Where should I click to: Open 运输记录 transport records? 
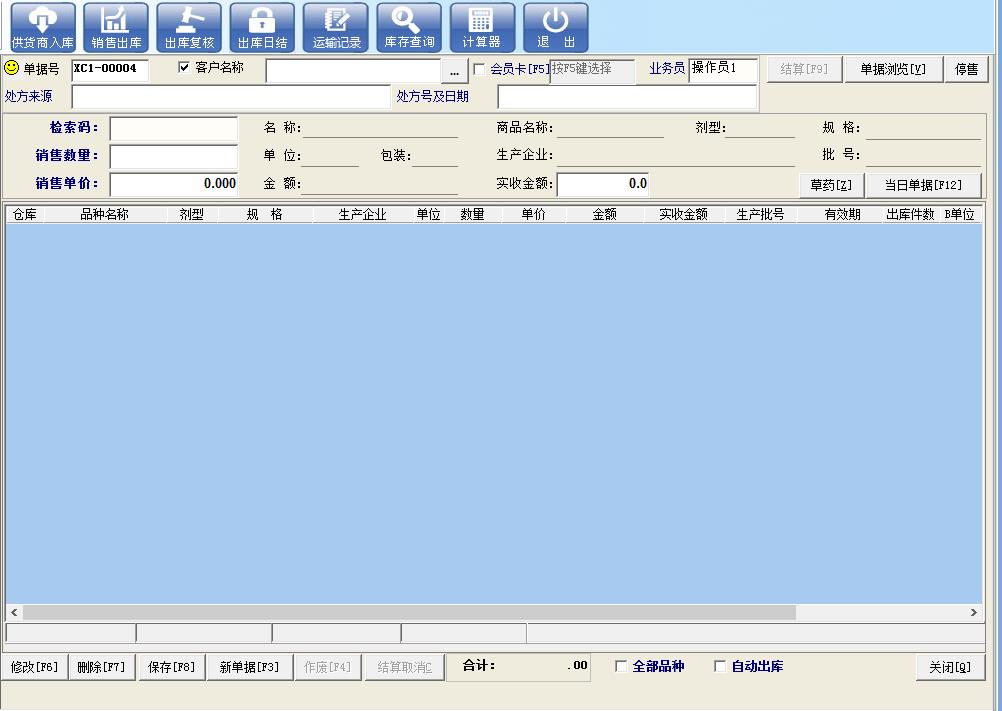[336, 27]
